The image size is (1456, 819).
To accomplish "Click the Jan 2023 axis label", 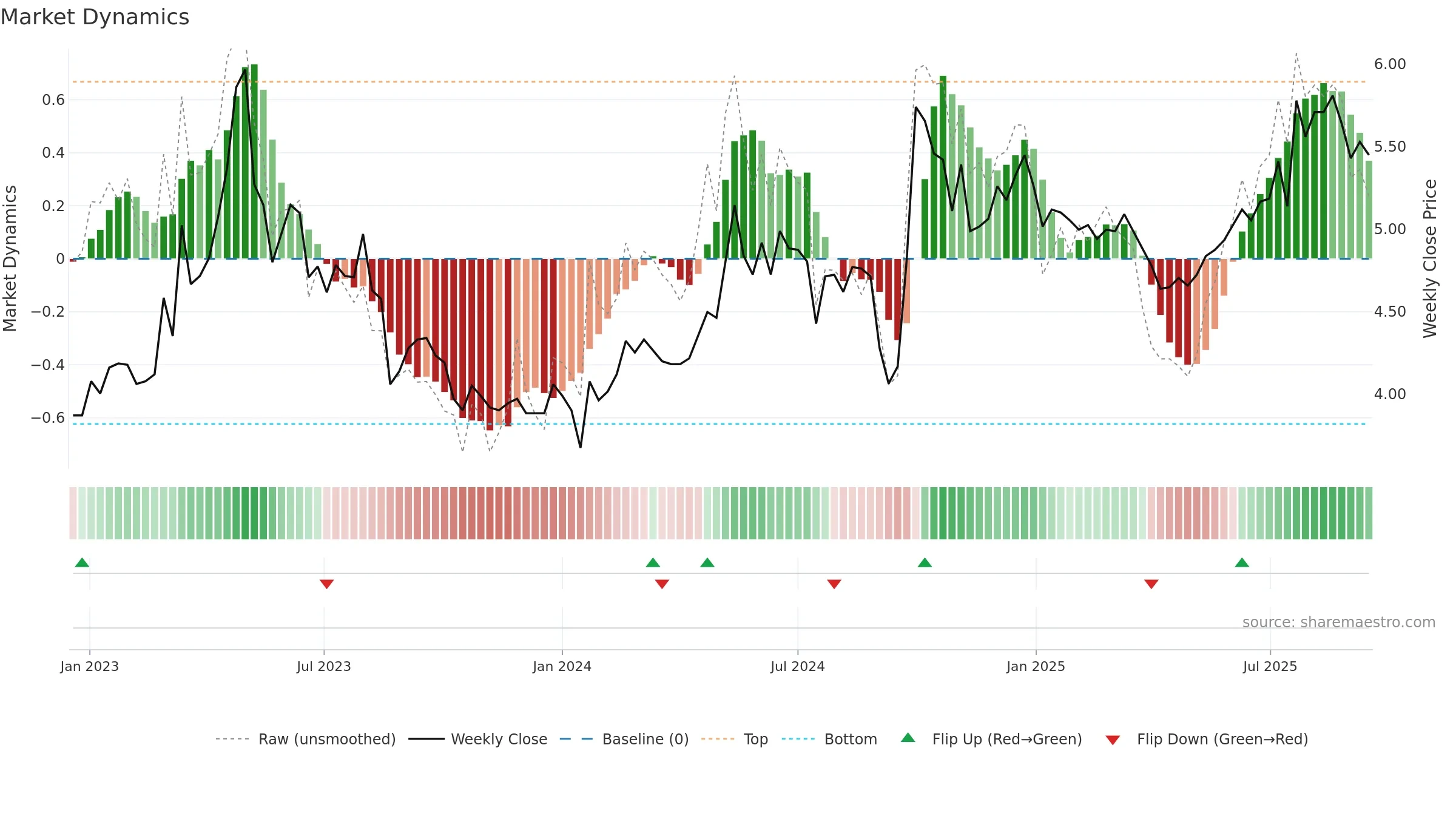I will (x=90, y=666).
